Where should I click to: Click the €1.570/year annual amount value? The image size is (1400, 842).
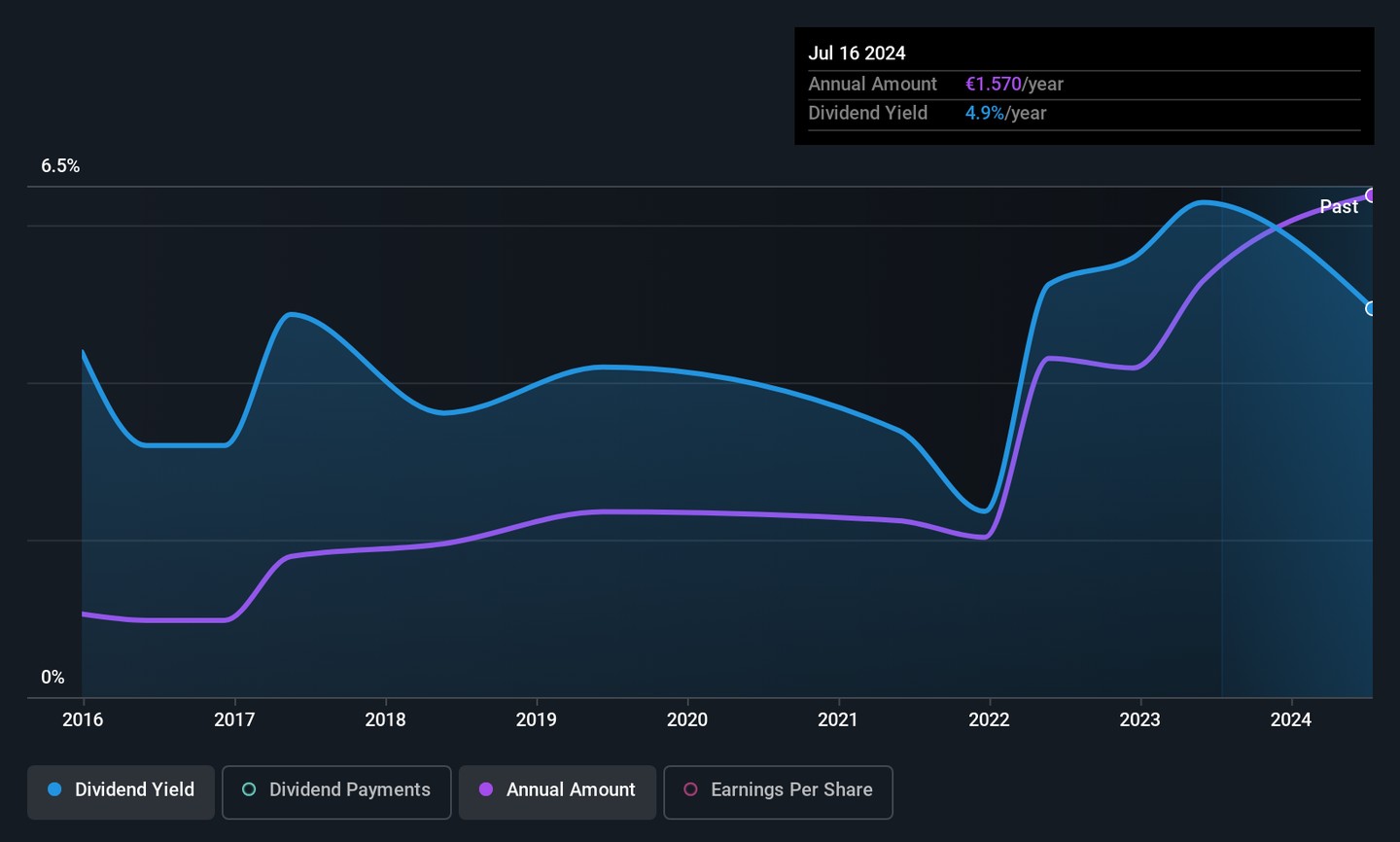click(x=1014, y=85)
